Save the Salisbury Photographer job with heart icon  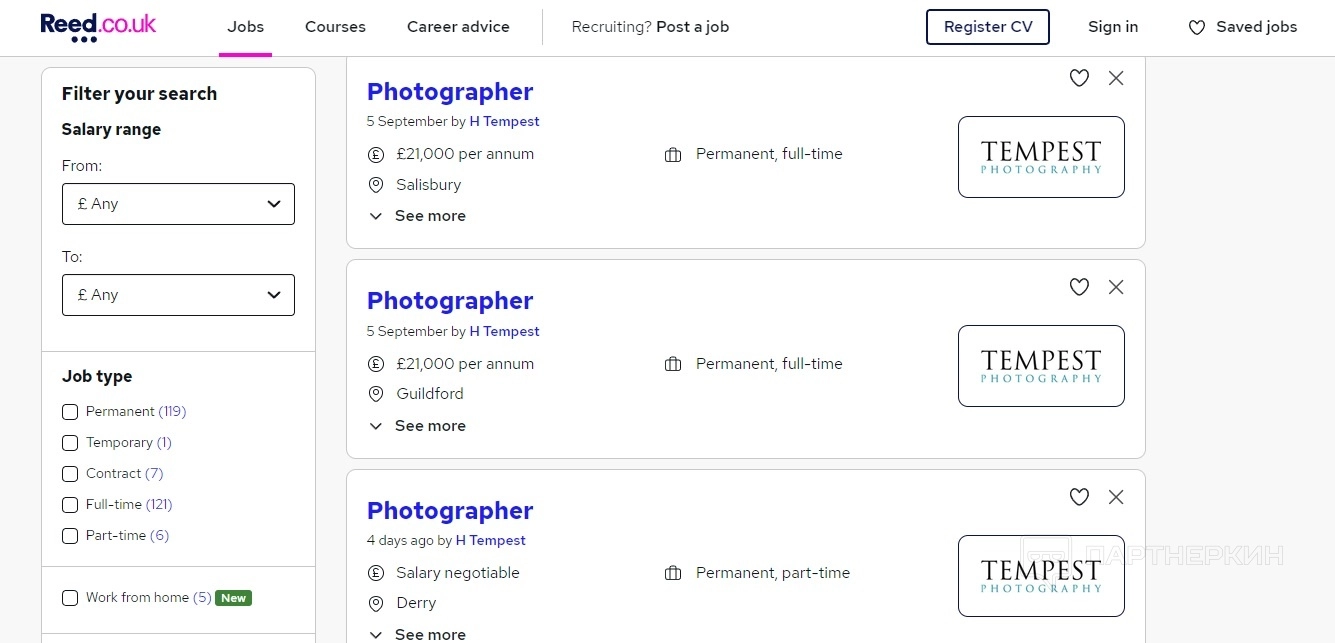pyautogui.click(x=1079, y=78)
